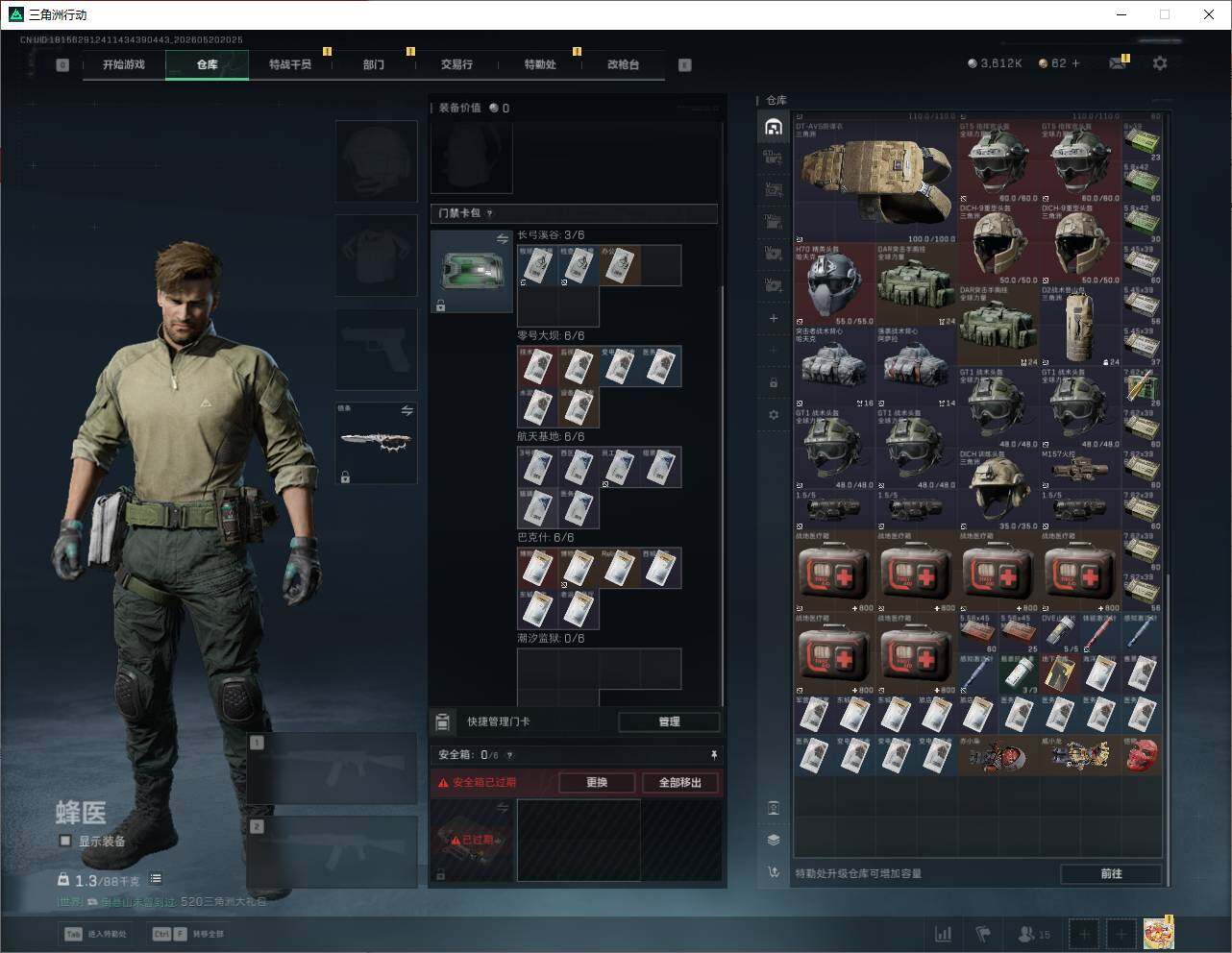Select the DICH 训练头盔 helmet item
Image resolution: width=1232 pixels, height=953 pixels.
click(998, 489)
